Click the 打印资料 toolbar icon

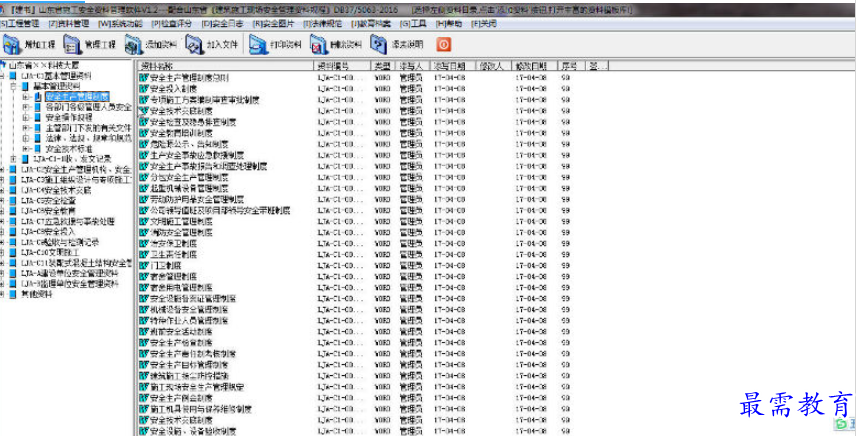(258, 44)
